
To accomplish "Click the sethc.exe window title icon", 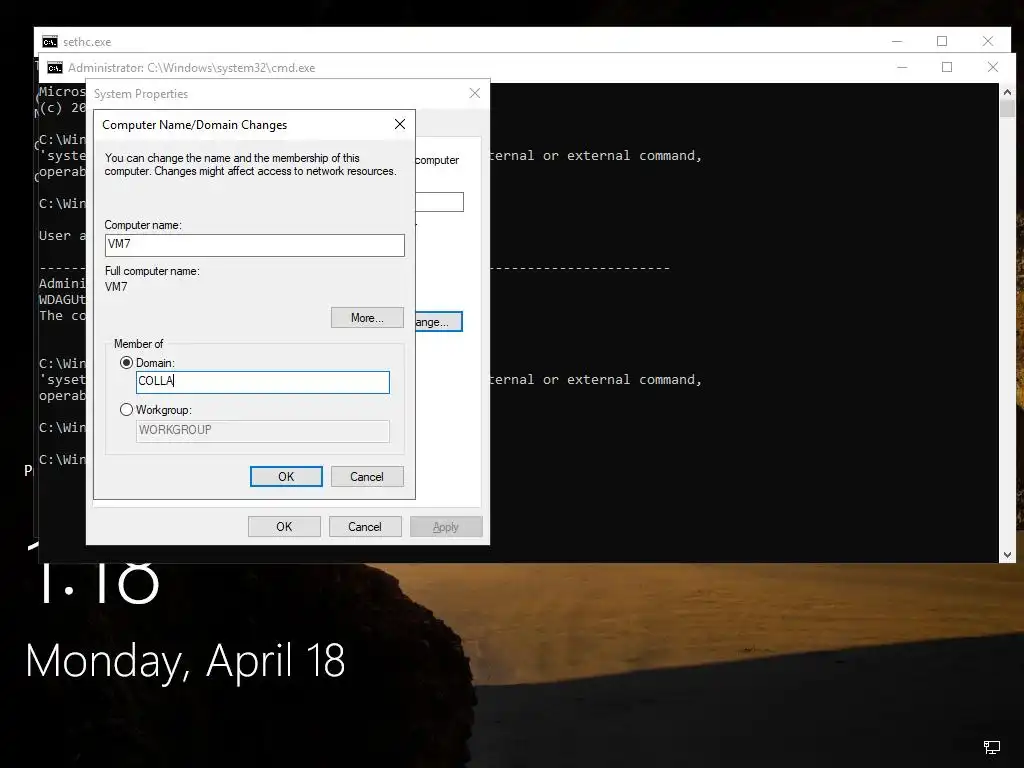I will [50, 42].
